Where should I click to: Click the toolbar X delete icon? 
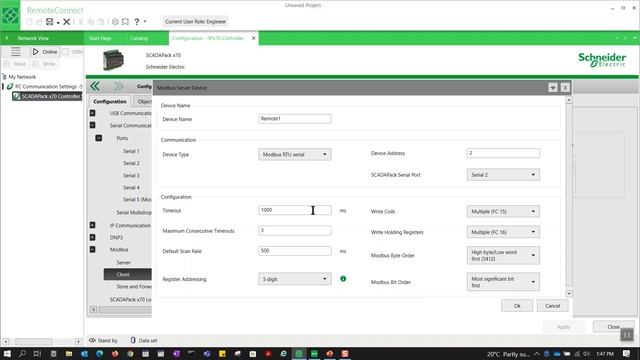click(x=67, y=22)
